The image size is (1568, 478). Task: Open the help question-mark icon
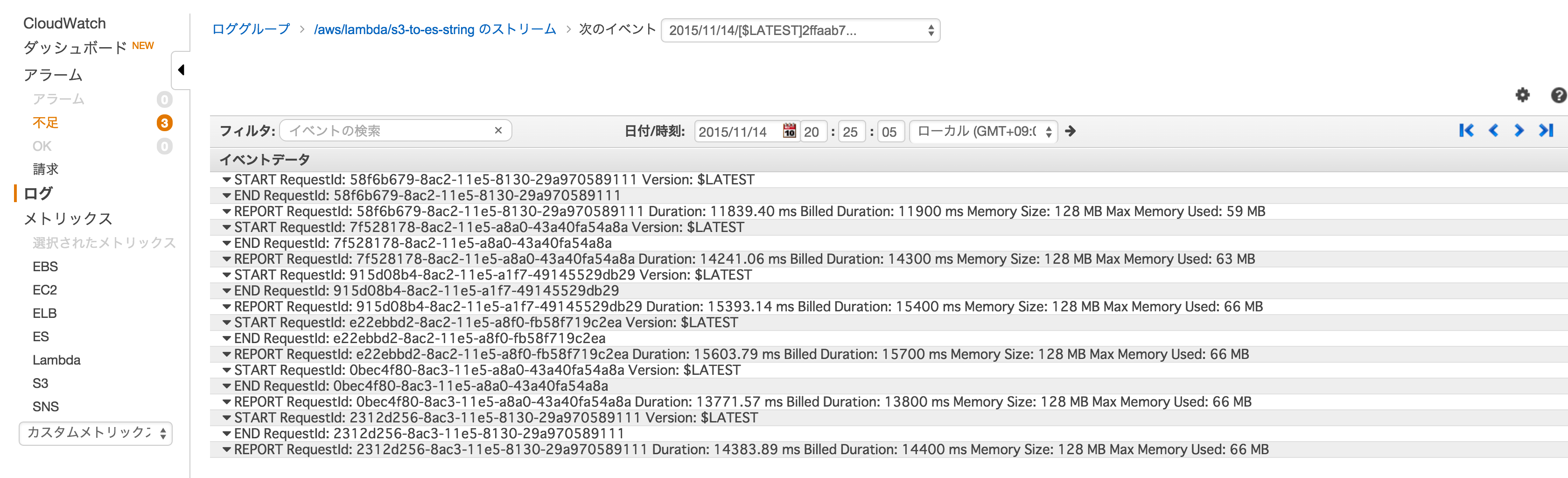(1558, 96)
